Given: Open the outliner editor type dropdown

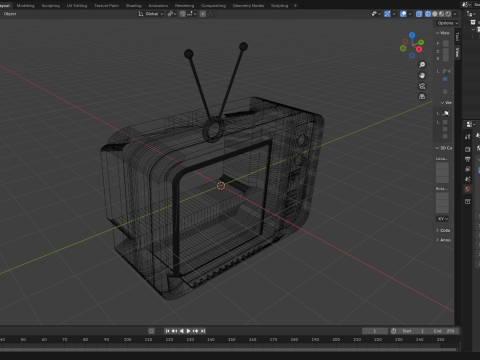Looking at the screenshot, I should tap(471, 14).
